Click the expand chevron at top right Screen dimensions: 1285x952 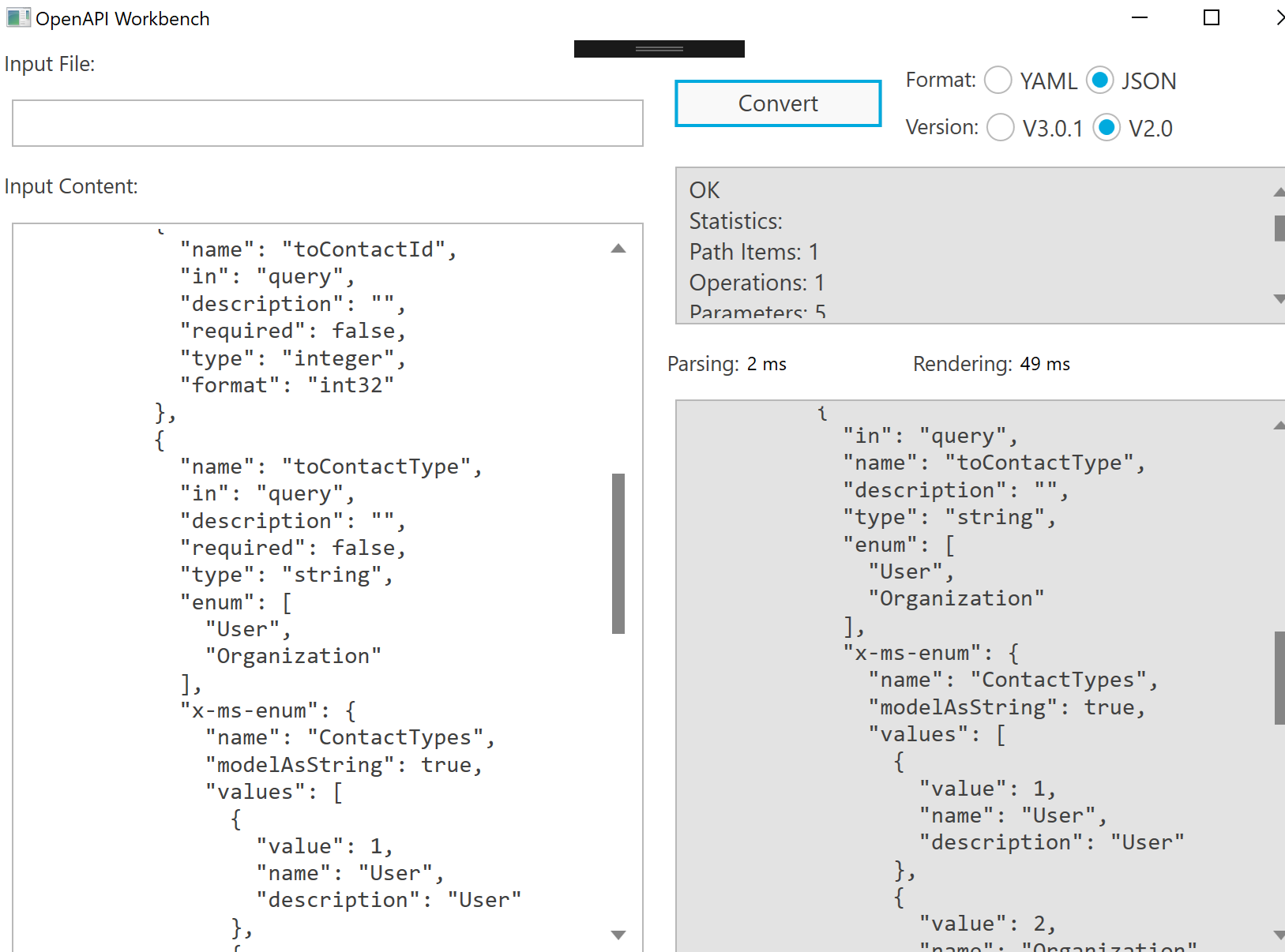(1279, 17)
